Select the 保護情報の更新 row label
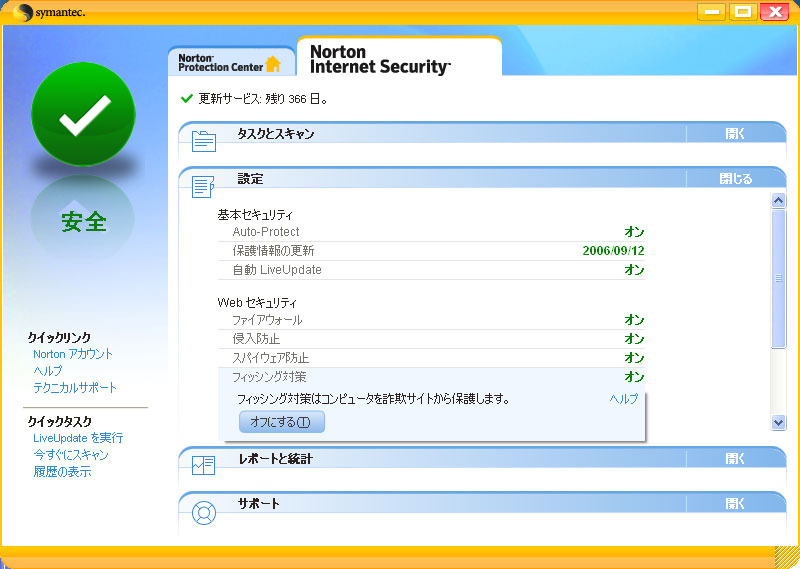The width and height of the screenshot is (800, 569). 273,251
